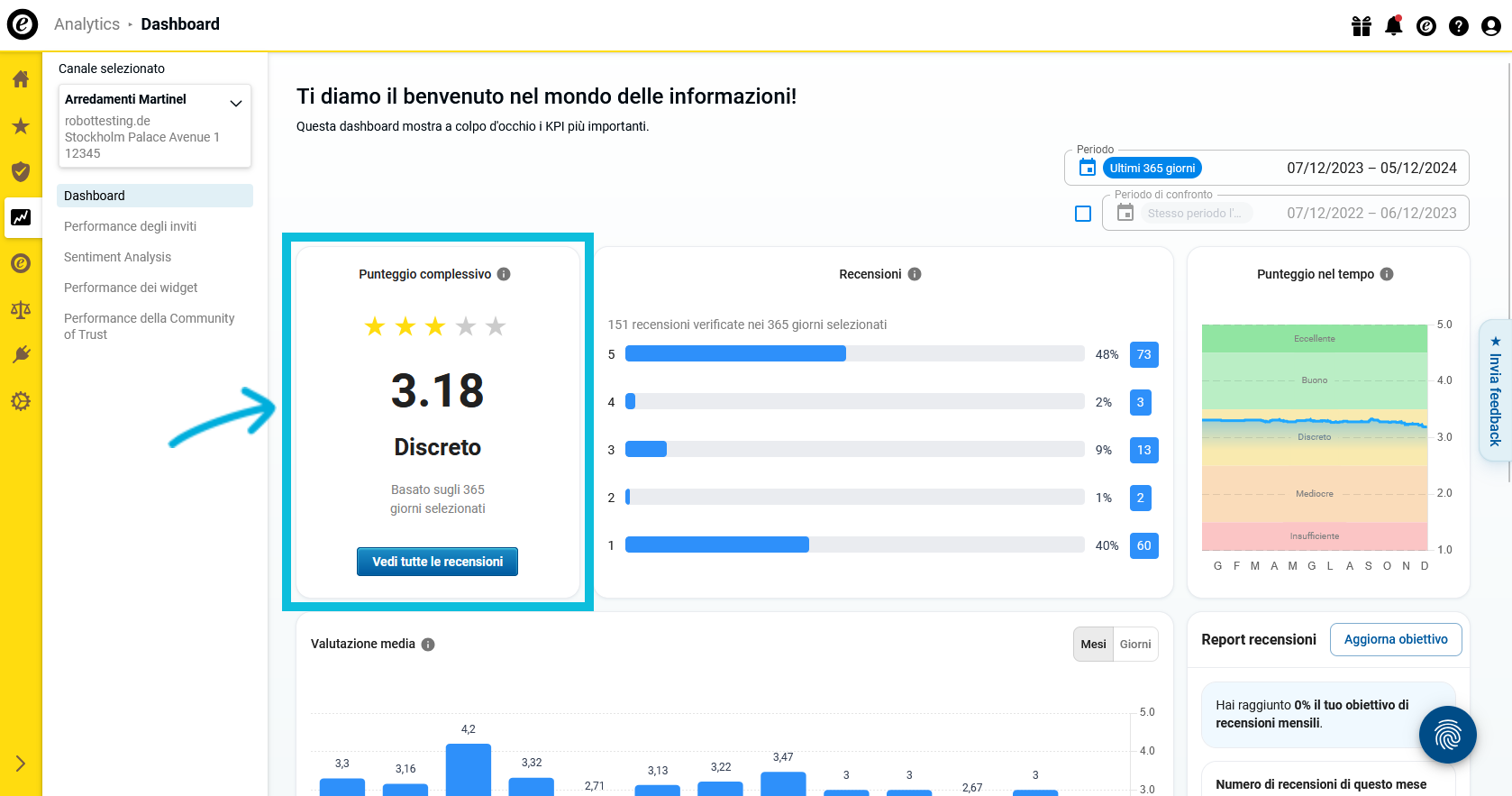This screenshot has width=1512, height=796.
Task: Click the score-over-time chart line
Action: pyautogui.click(x=1315, y=421)
